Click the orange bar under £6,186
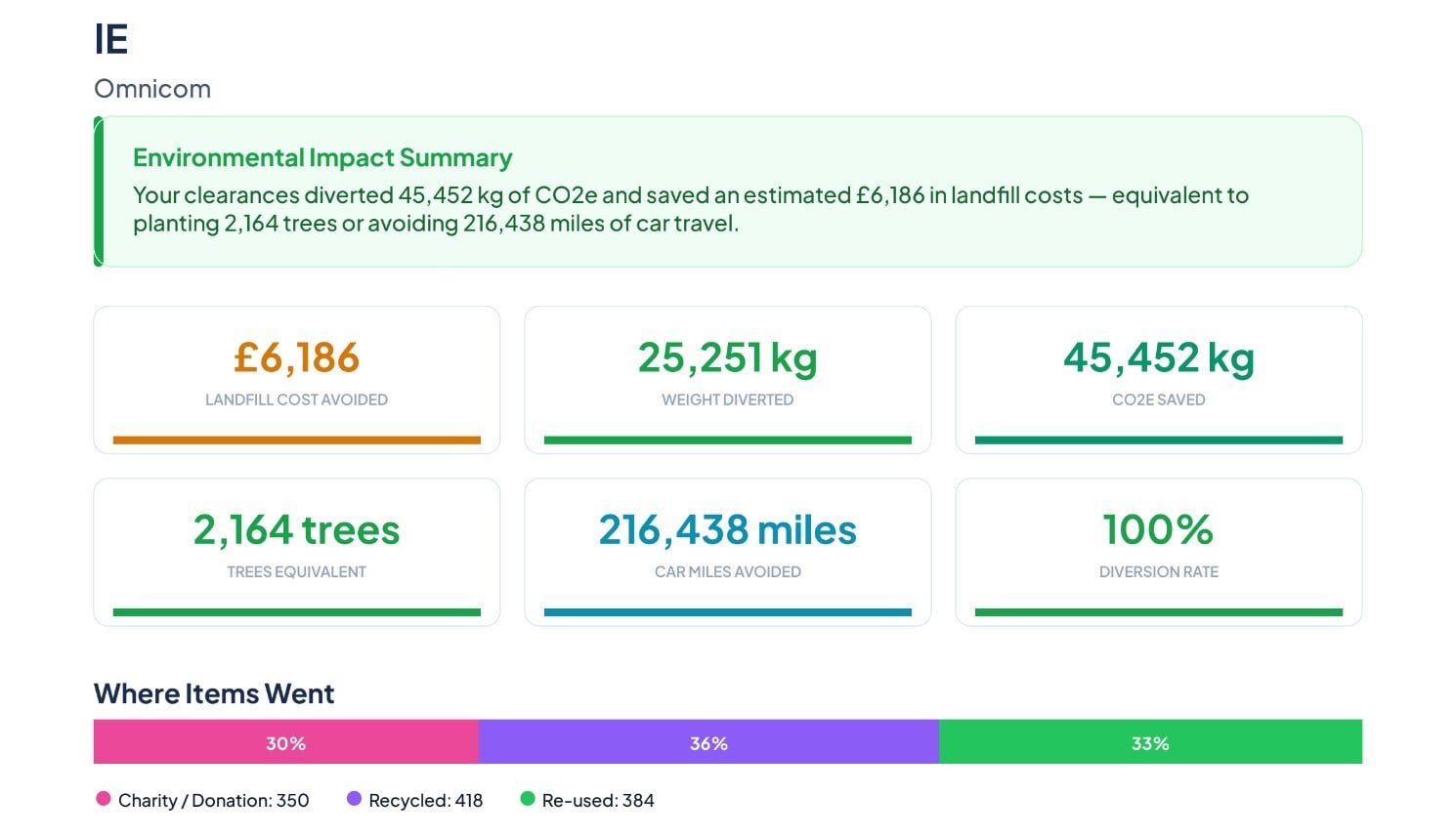Screen dimensions: 1456x837 pyautogui.click(x=297, y=440)
